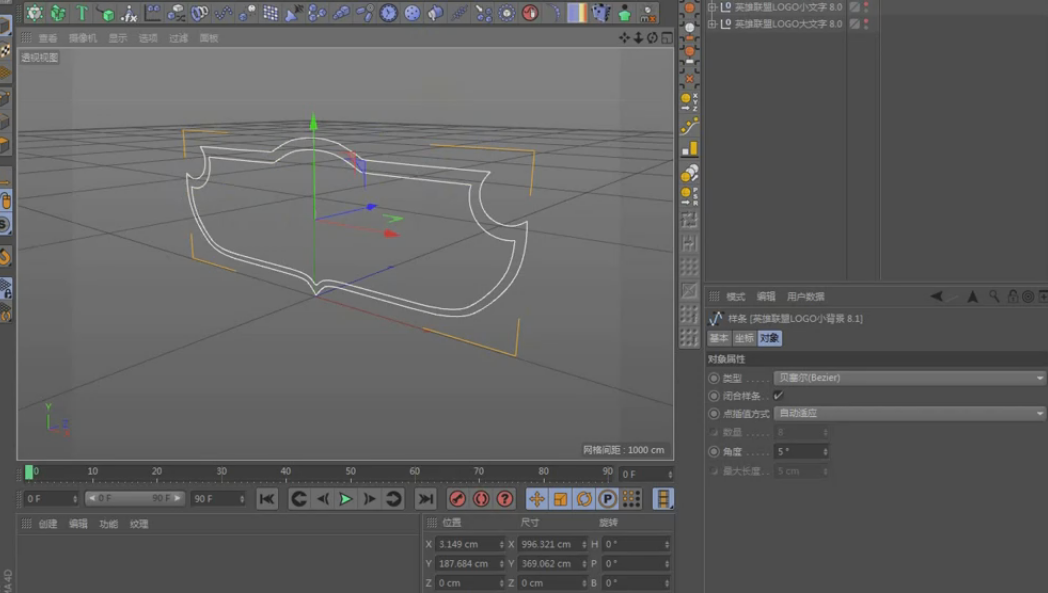The image size is (1048, 593).
Task: Click the X position field 3.149 cm
Action: pyautogui.click(x=470, y=544)
